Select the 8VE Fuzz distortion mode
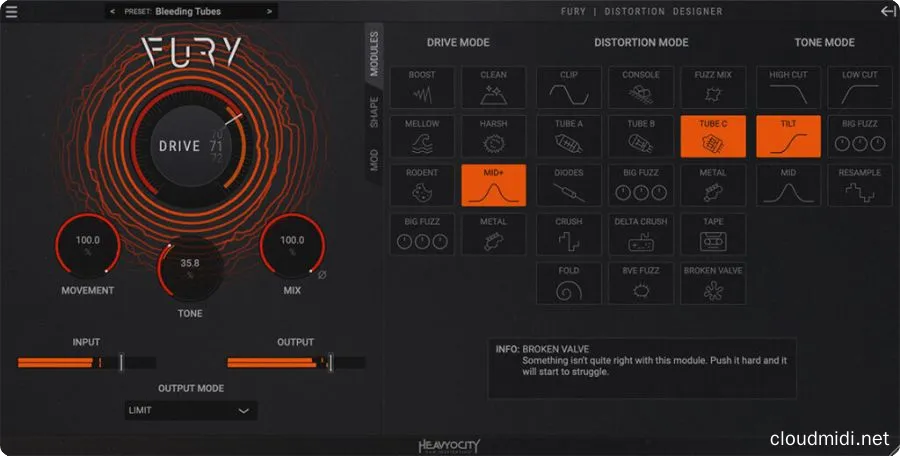This screenshot has width=900, height=456. click(x=641, y=284)
